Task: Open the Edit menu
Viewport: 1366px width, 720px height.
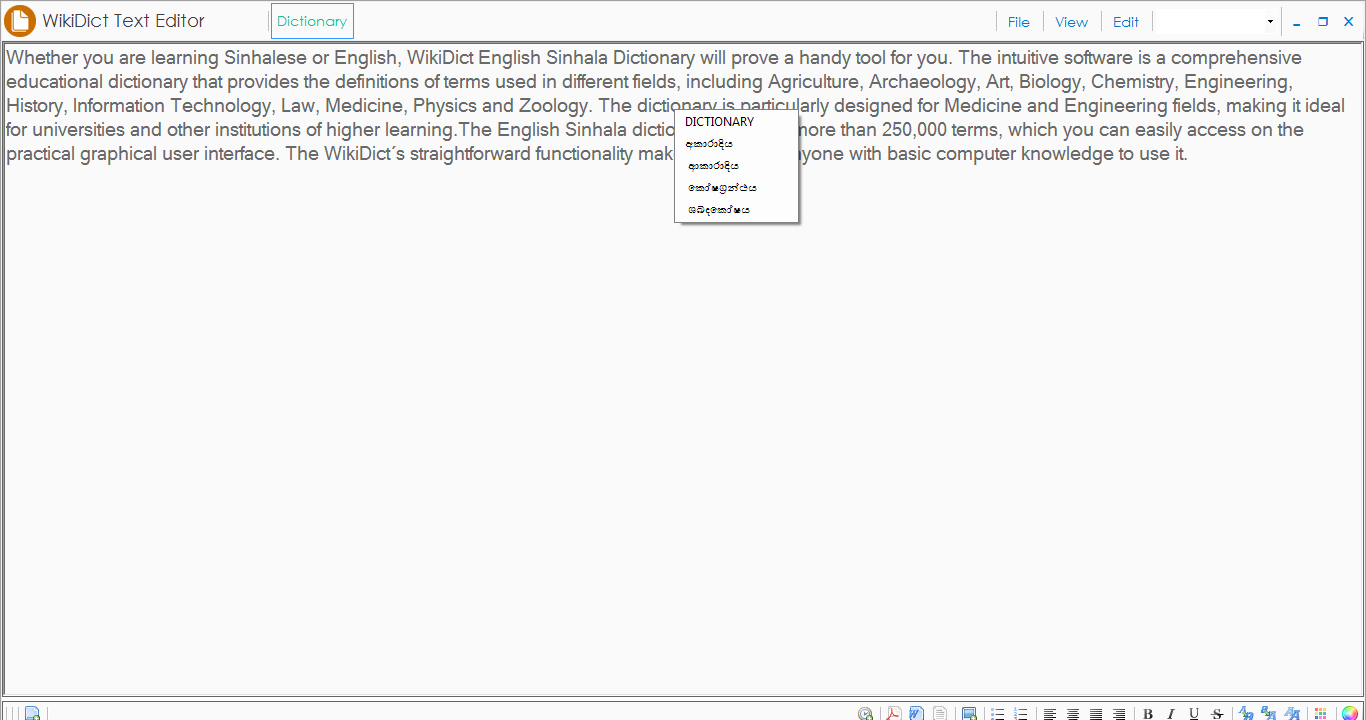Action: click(1126, 22)
